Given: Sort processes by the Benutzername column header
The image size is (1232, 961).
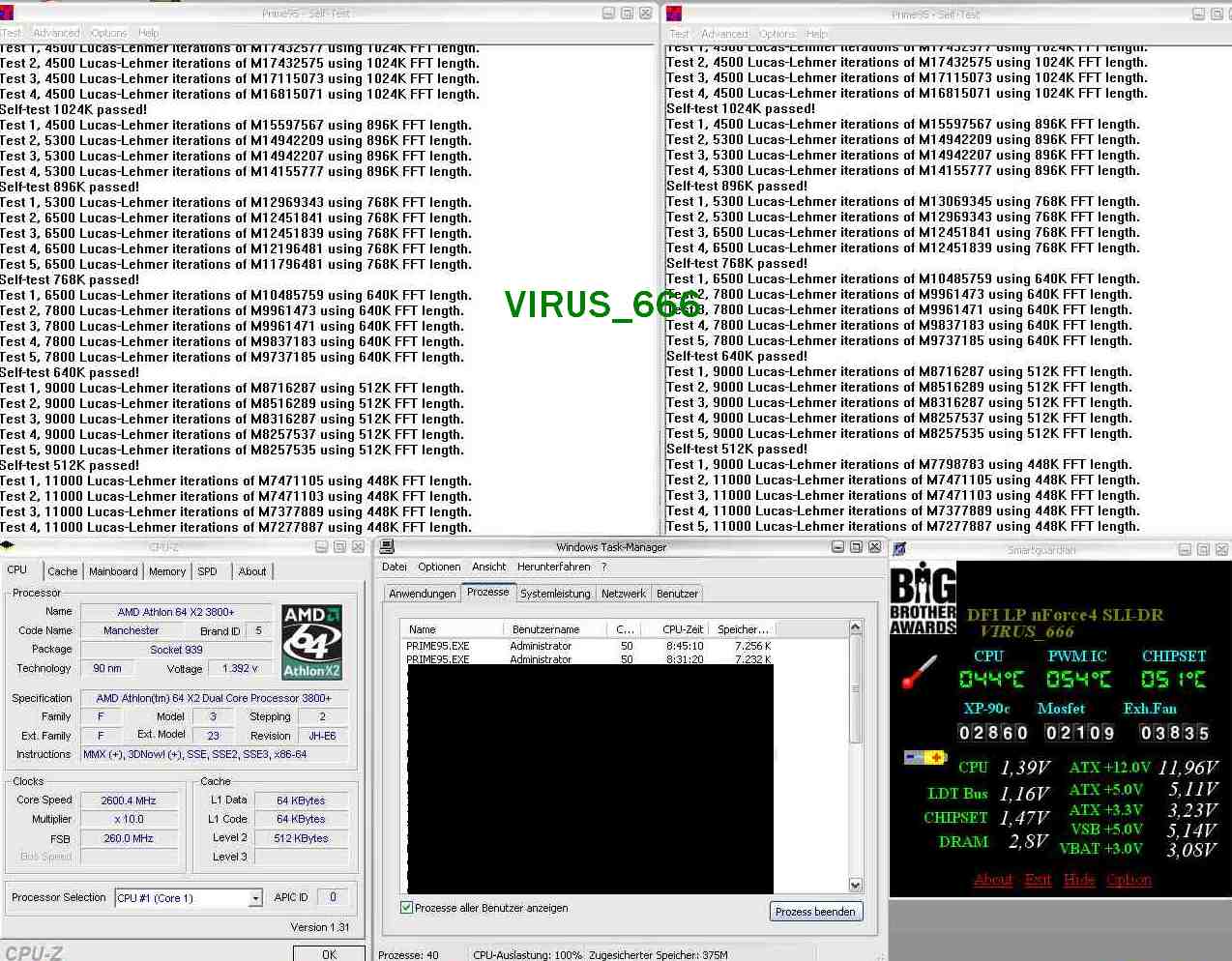Looking at the screenshot, I should [x=556, y=629].
